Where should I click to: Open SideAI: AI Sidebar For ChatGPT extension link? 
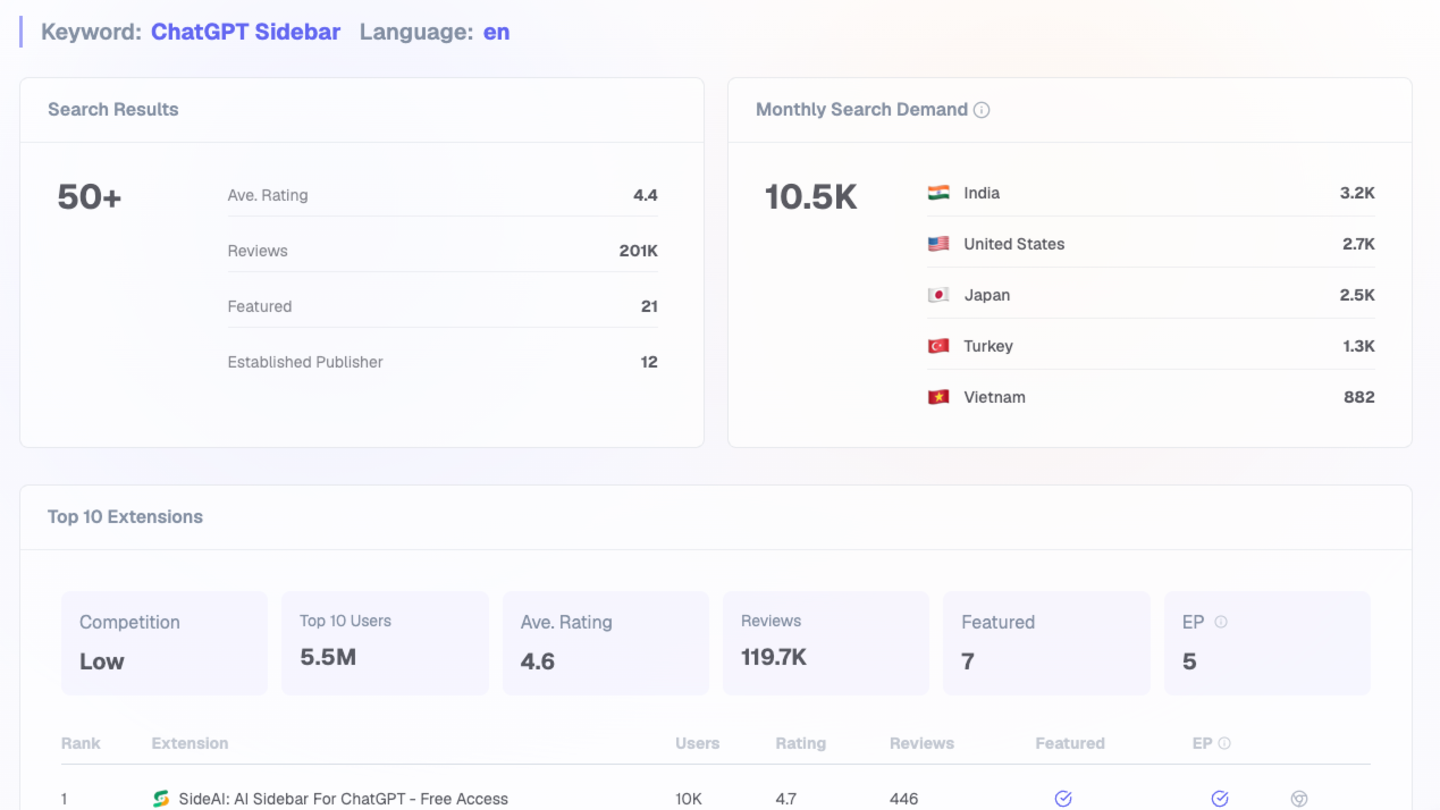click(x=343, y=799)
